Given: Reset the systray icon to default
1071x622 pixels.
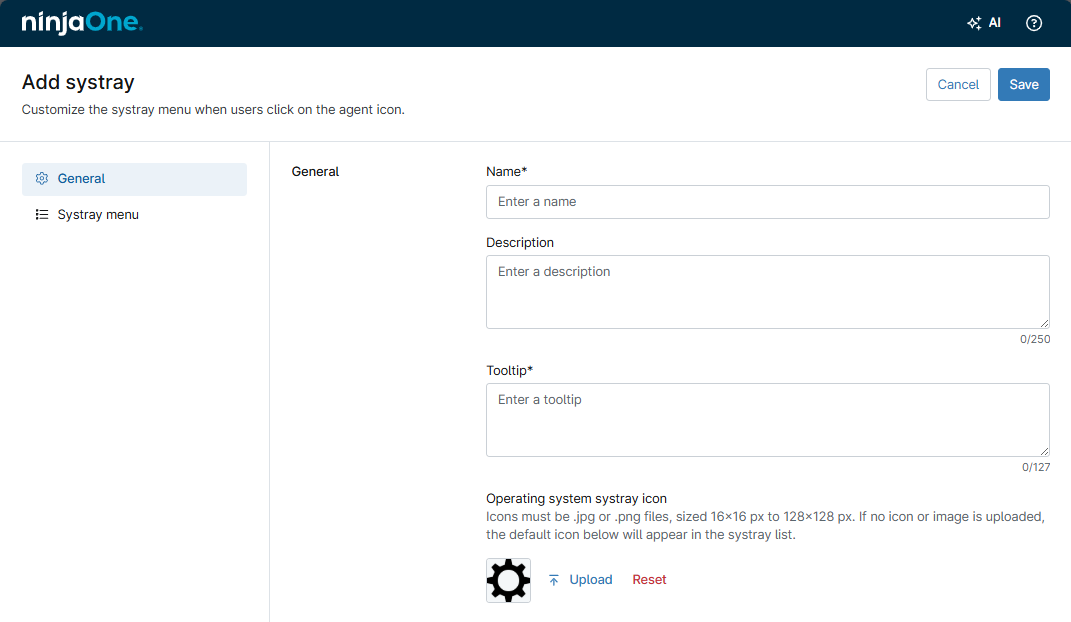Looking at the screenshot, I should pos(649,579).
